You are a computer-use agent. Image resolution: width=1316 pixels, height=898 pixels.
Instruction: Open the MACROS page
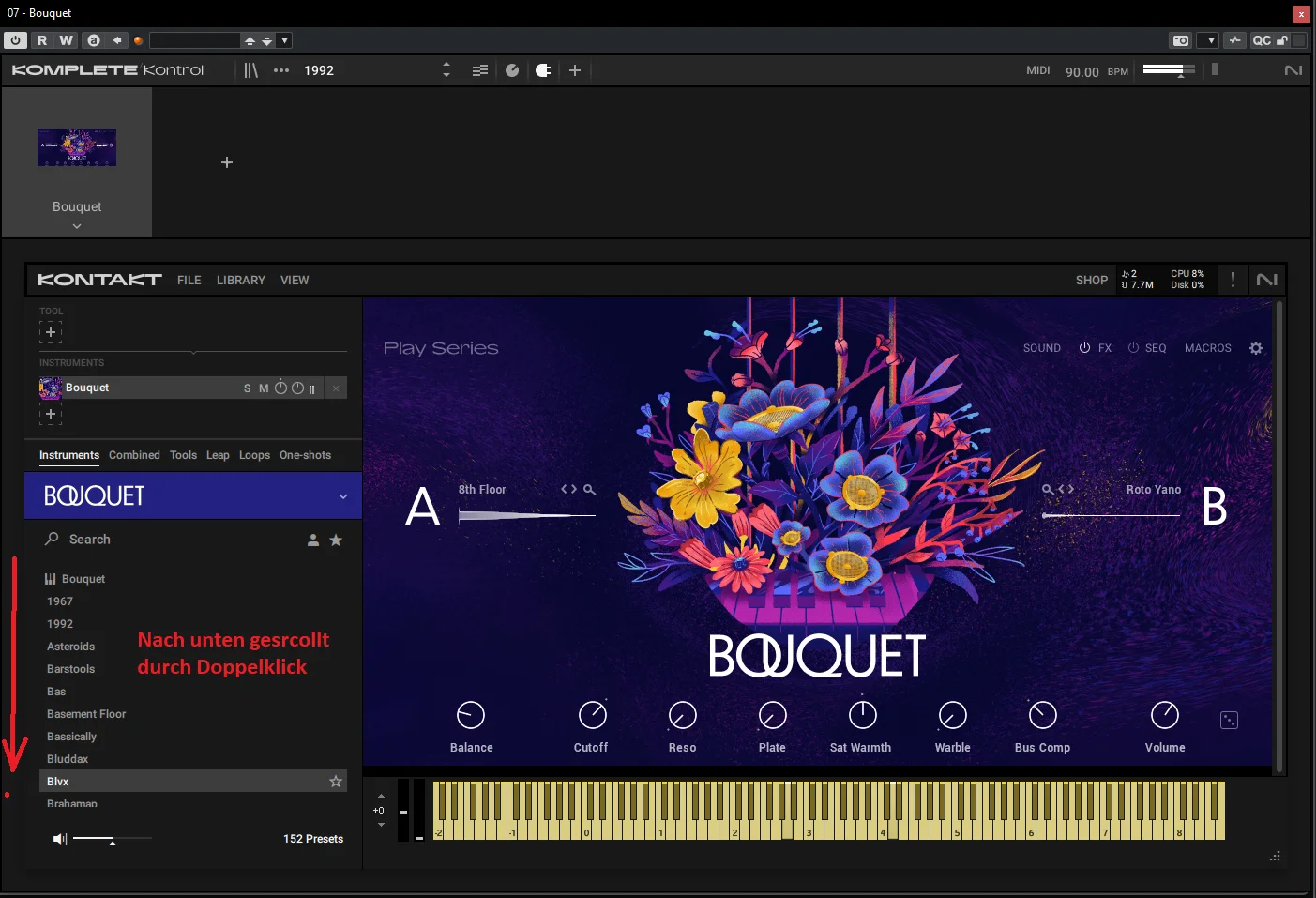1208,348
